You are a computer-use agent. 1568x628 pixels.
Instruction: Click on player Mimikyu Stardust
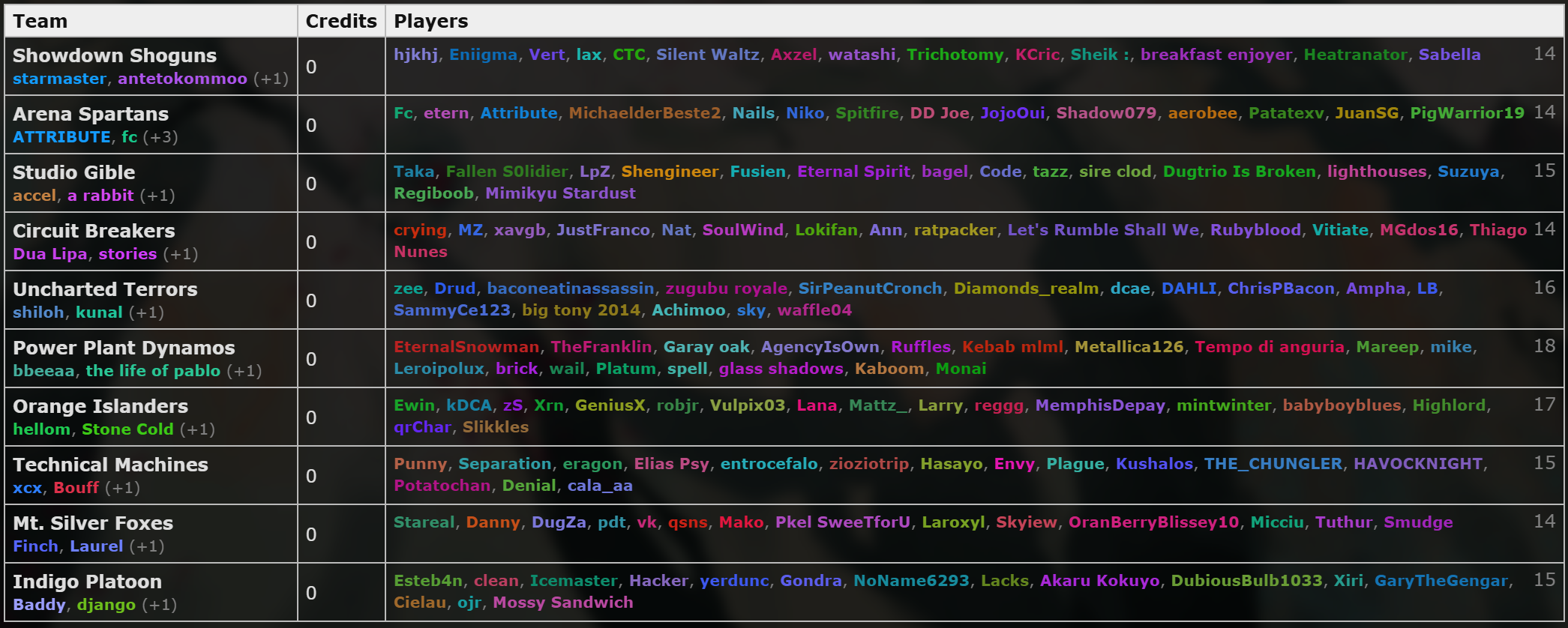tap(560, 193)
